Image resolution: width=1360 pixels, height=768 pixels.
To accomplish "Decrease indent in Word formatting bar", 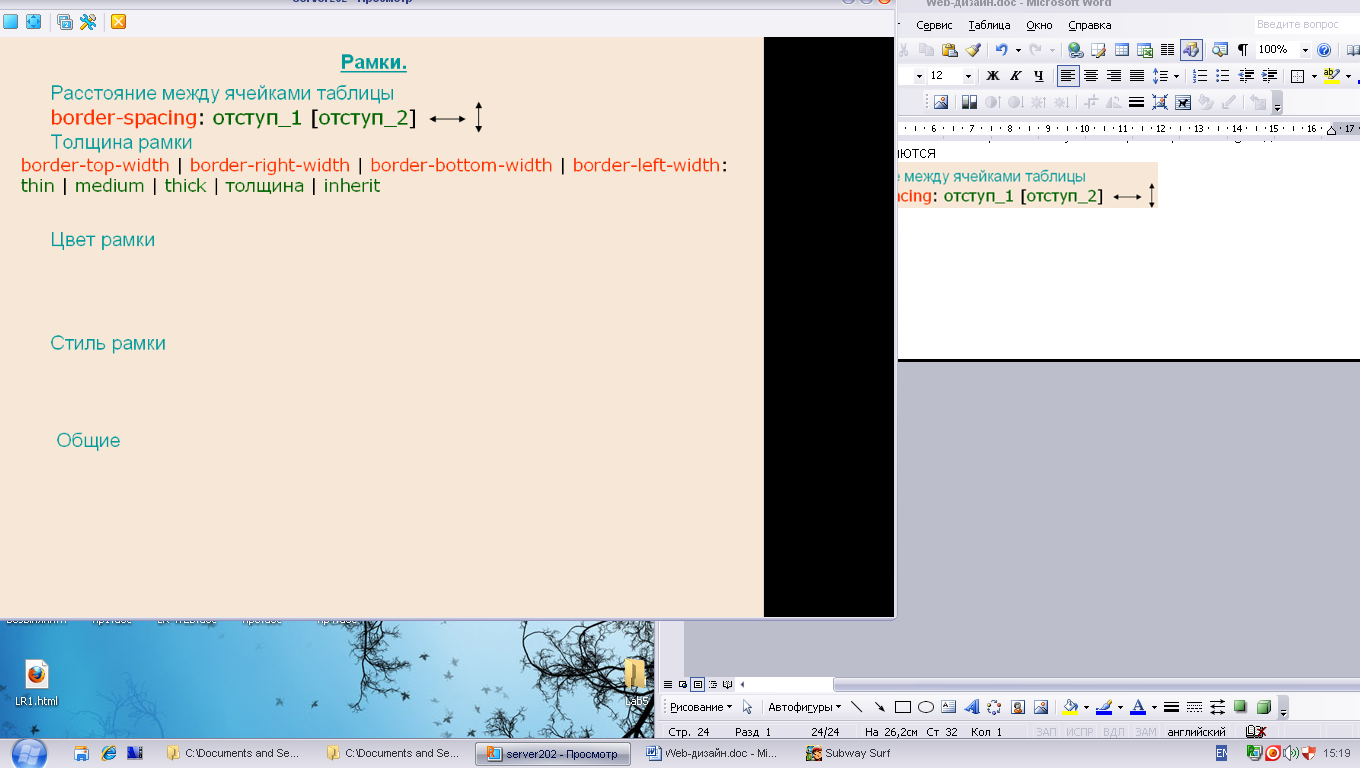I will coord(1246,75).
